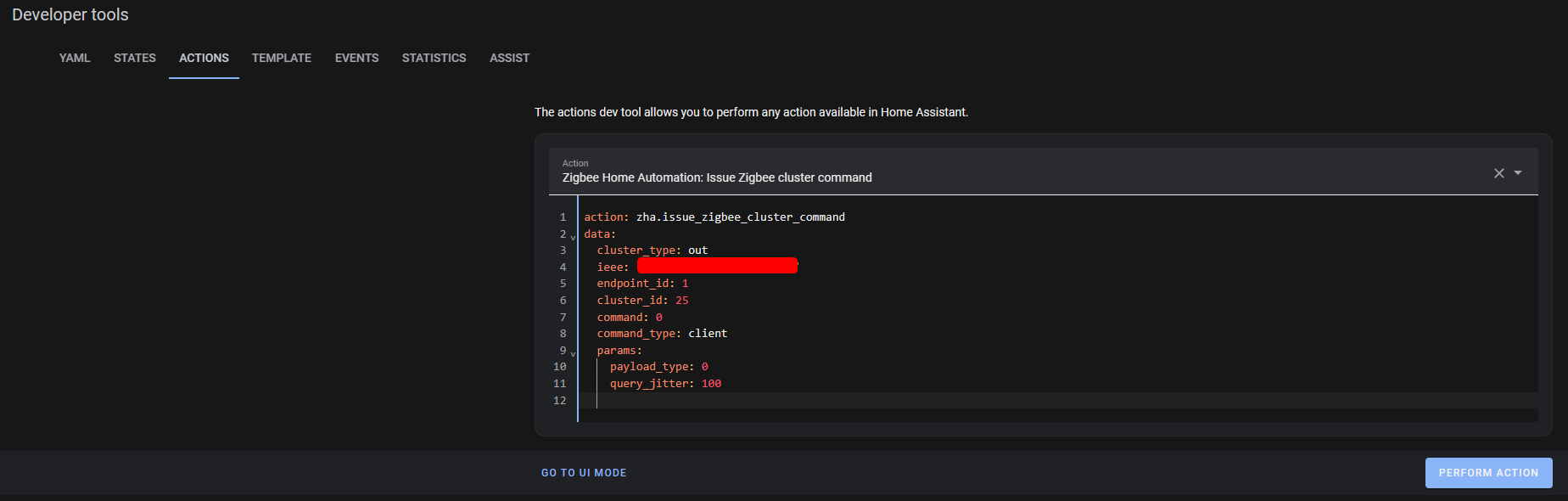This screenshot has width=1568, height=501.
Task: Click line number 1 in the gutter
Action: (563, 217)
